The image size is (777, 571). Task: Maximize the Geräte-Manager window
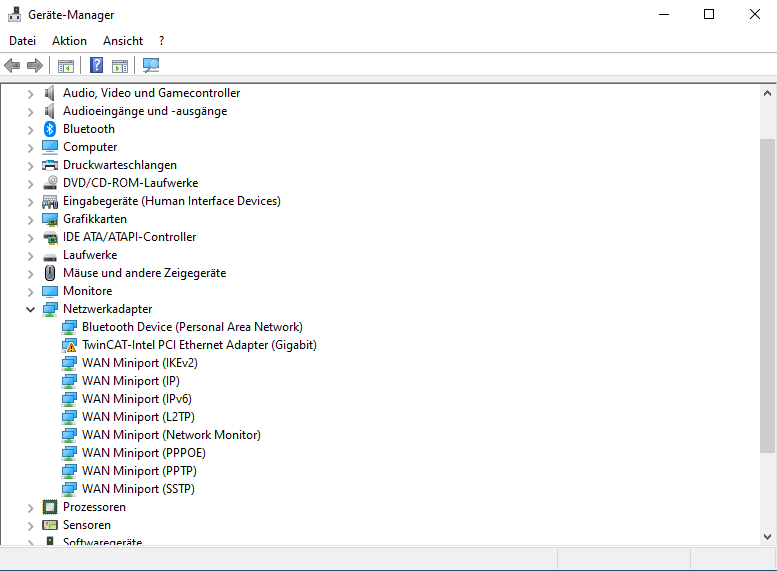pos(709,14)
